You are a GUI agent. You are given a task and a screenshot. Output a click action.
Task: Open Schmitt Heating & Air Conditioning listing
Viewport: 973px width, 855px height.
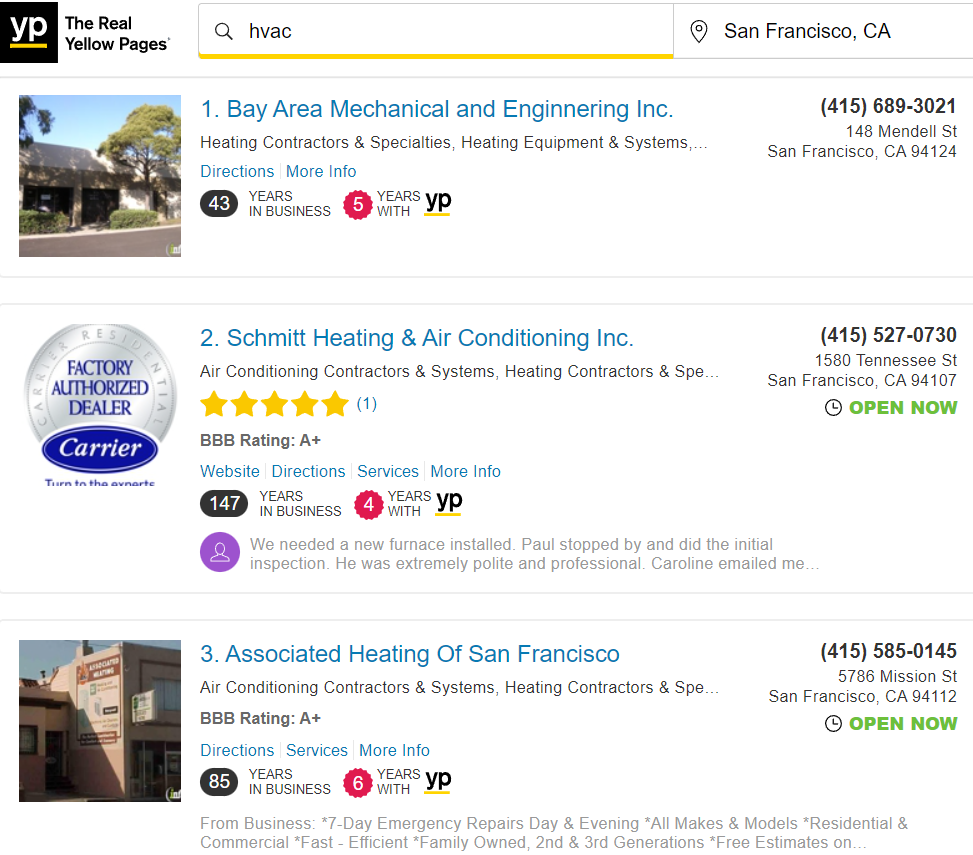pyautogui.click(x=416, y=338)
